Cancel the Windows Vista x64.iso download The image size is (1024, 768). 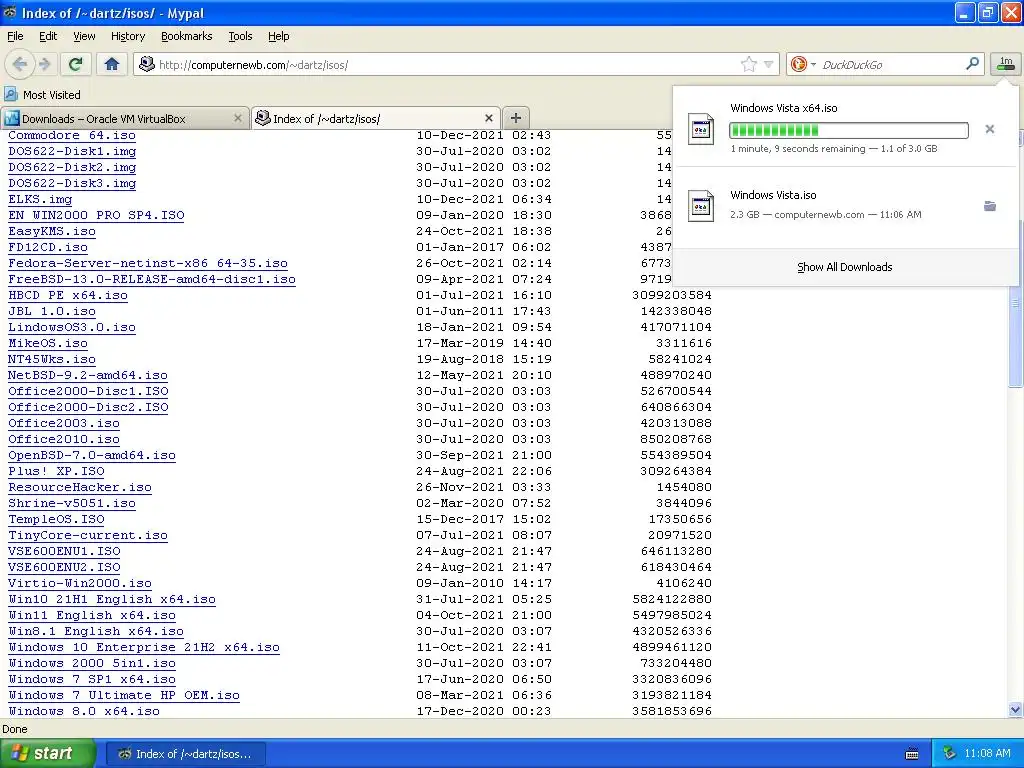pyautogui.click(x=989, y=129)
